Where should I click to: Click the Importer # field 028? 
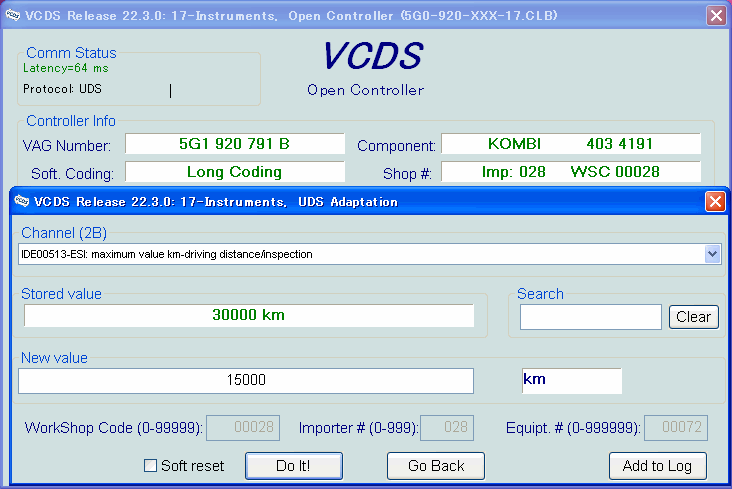[x=447, y=427]
